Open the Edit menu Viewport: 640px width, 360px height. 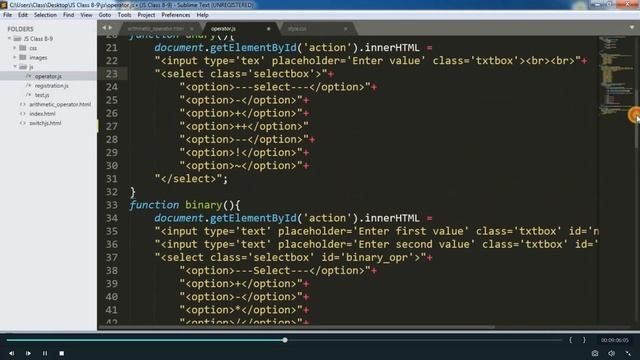(x=23, y=15)
